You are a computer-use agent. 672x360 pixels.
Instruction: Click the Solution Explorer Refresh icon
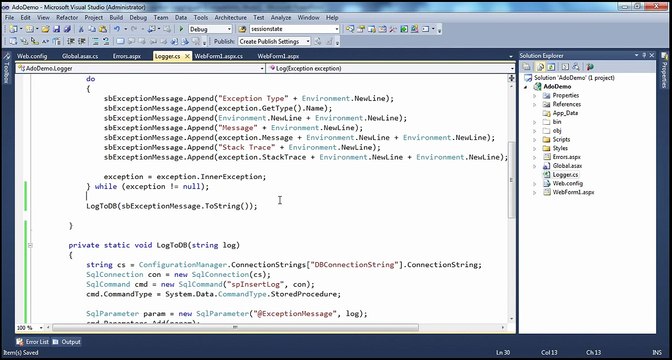tap(551, 67)
